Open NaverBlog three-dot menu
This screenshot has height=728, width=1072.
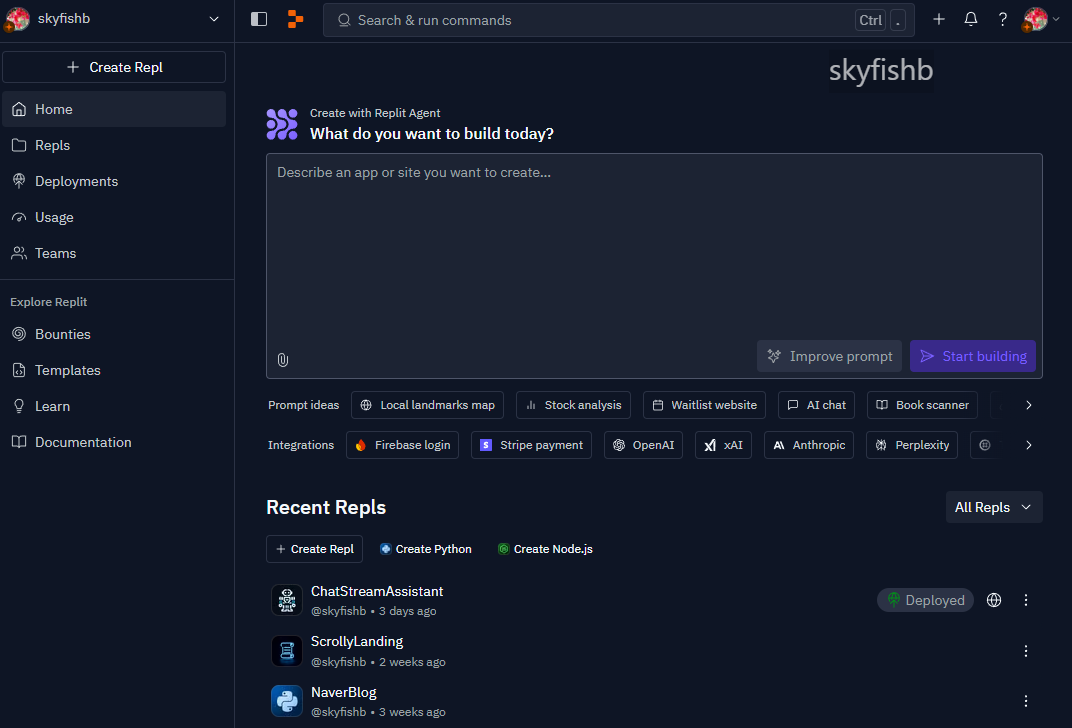tap(1026, 701)
